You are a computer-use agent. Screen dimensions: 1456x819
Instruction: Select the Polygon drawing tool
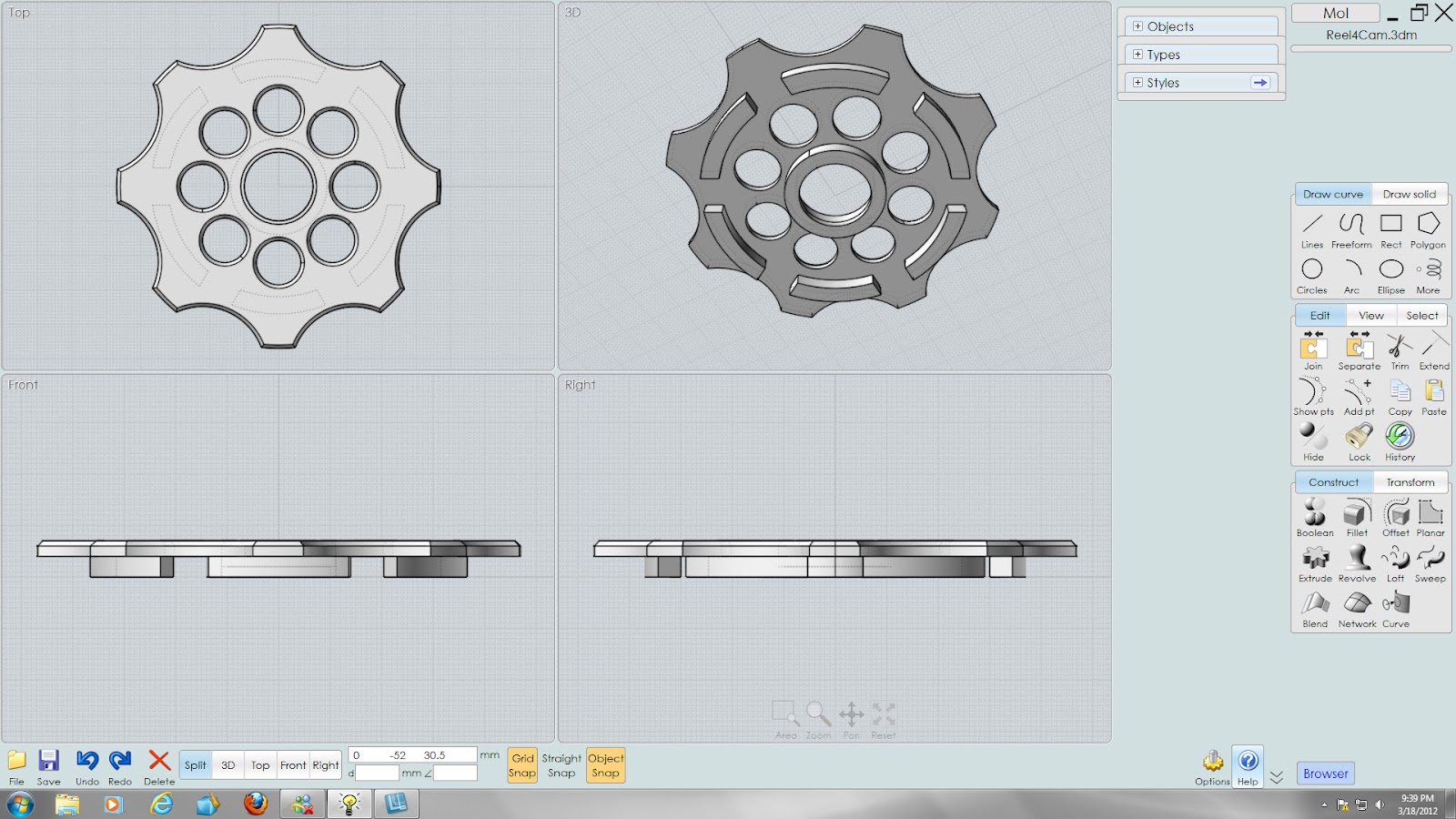(1428, 230)
